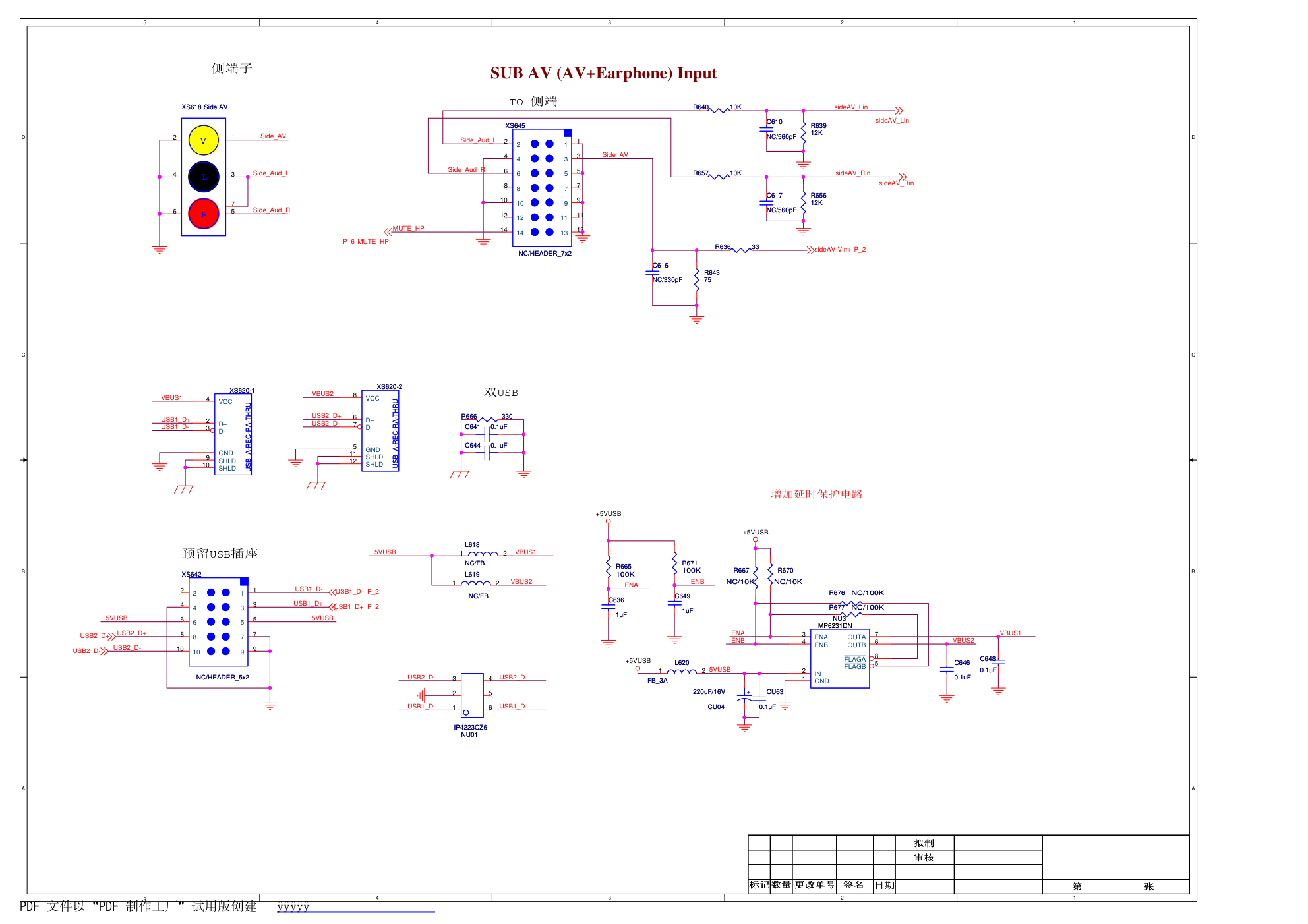The height and width of the screenshot is (924, 1308).
Task: Select capacitor label C617
Action: 775,195
